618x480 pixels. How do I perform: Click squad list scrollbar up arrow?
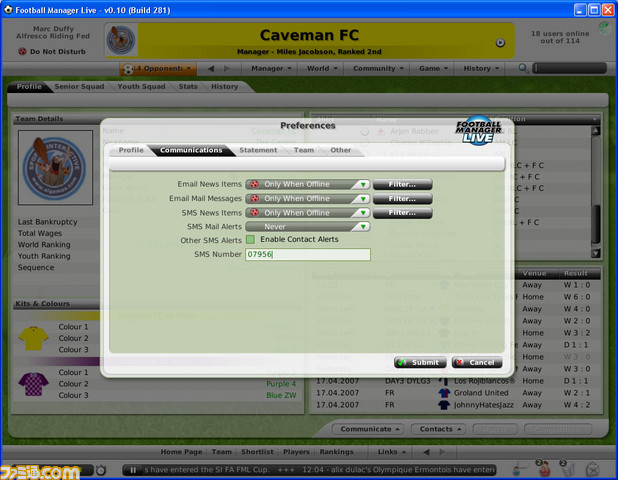pos(596,131)
